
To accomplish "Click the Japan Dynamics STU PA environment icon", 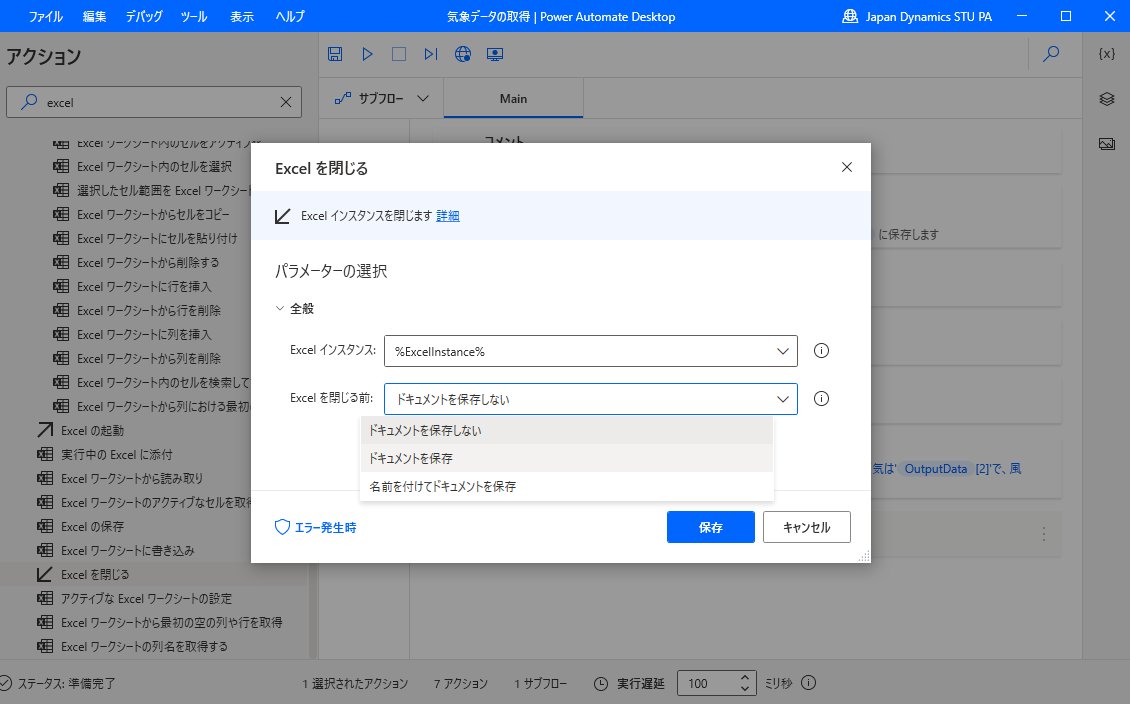I will [850, 16].
